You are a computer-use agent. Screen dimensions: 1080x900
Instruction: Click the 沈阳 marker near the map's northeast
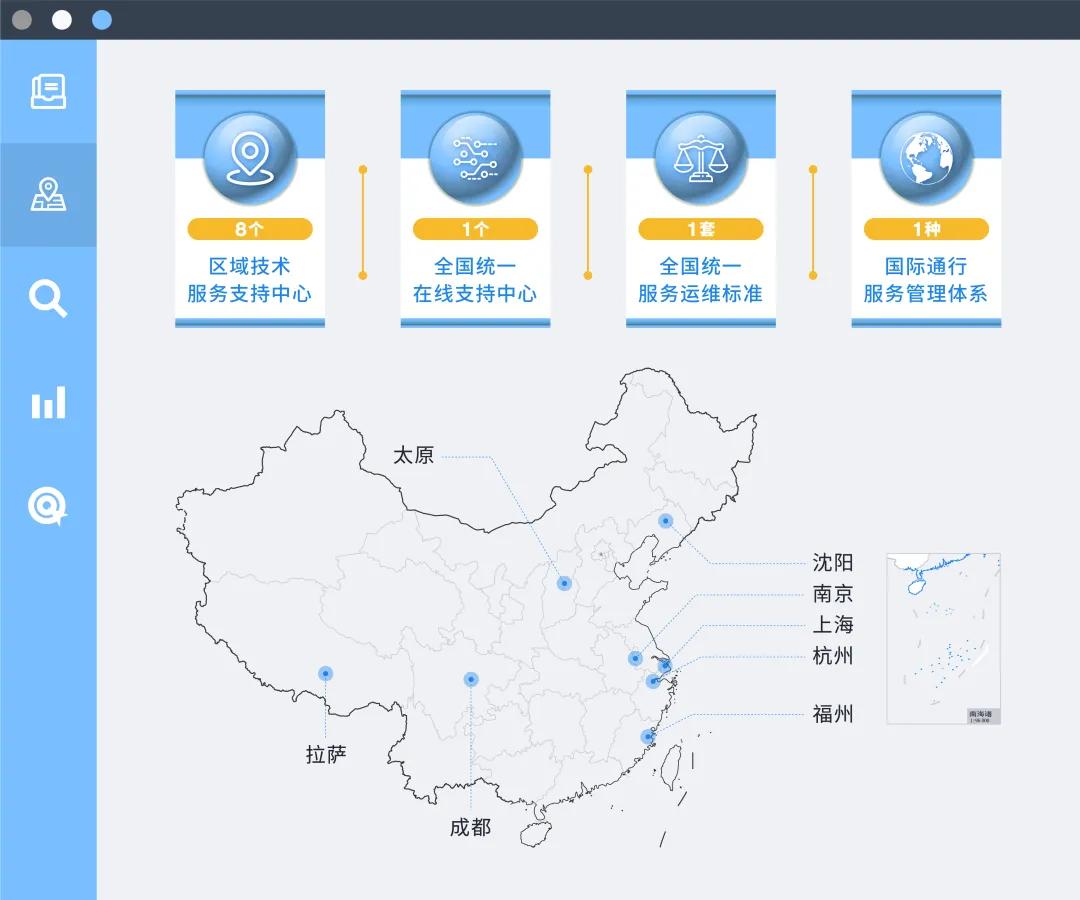665,521
